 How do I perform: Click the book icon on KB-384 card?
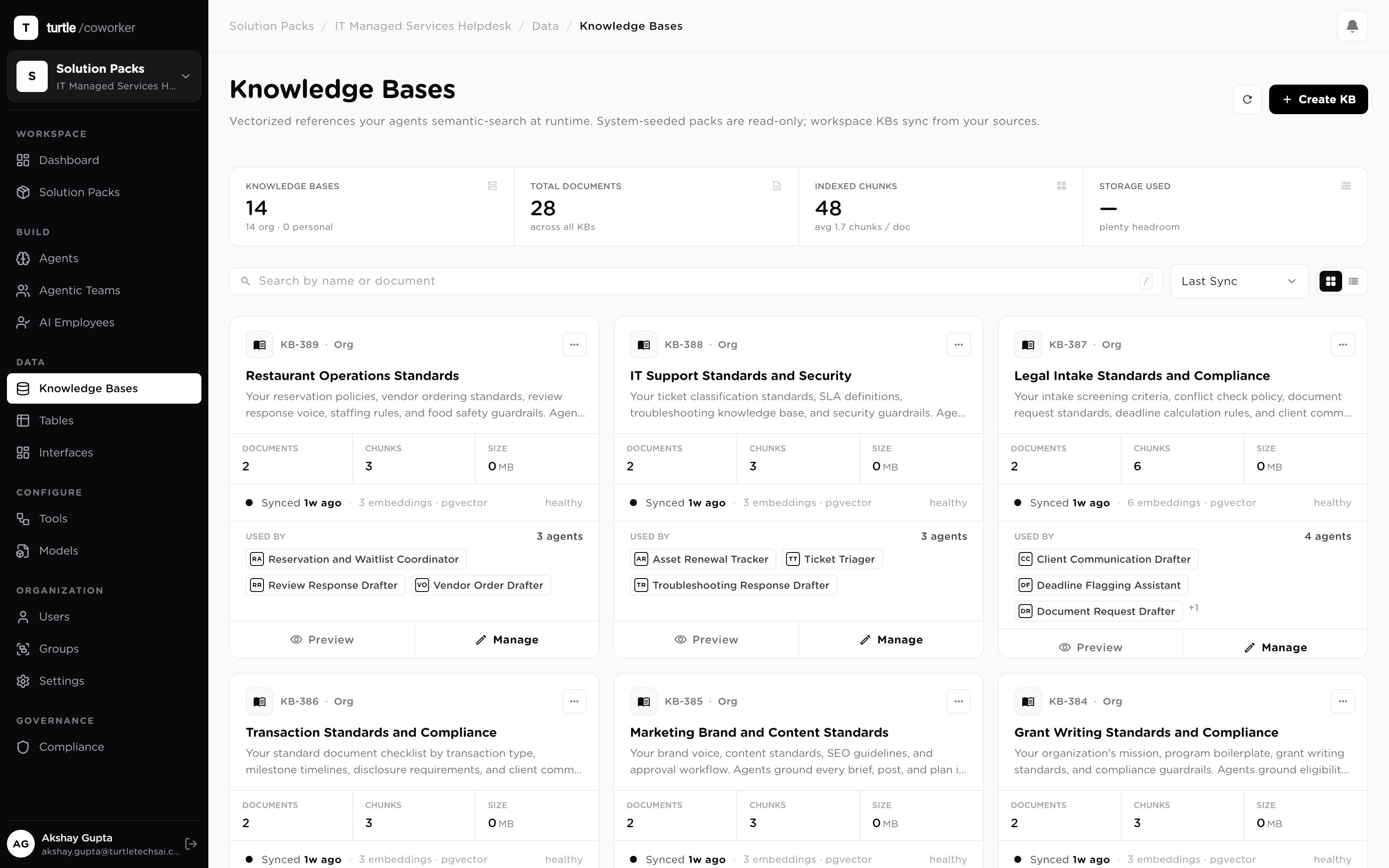1028,701
